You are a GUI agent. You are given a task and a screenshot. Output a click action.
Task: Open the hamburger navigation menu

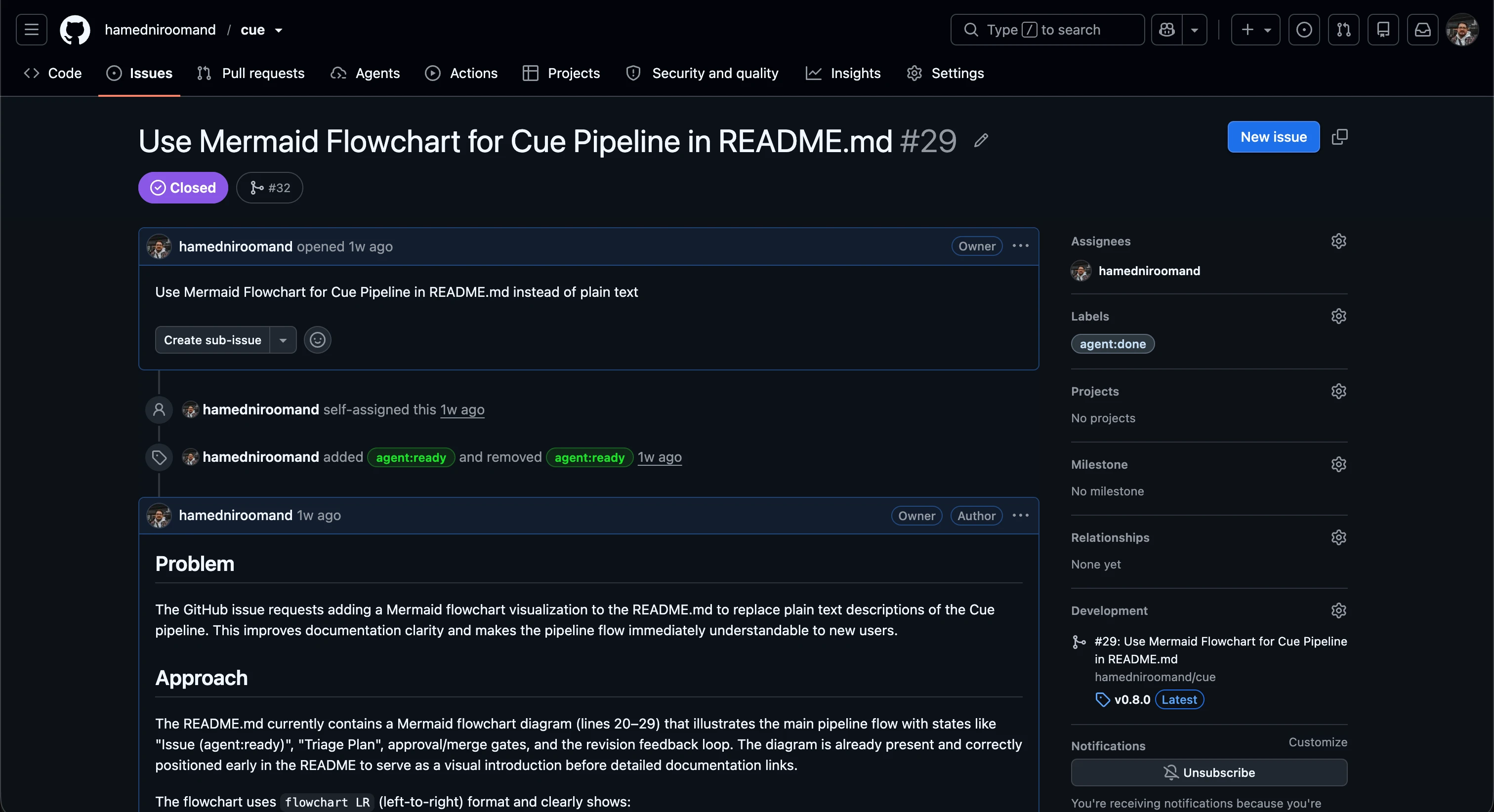pos(31,30)
